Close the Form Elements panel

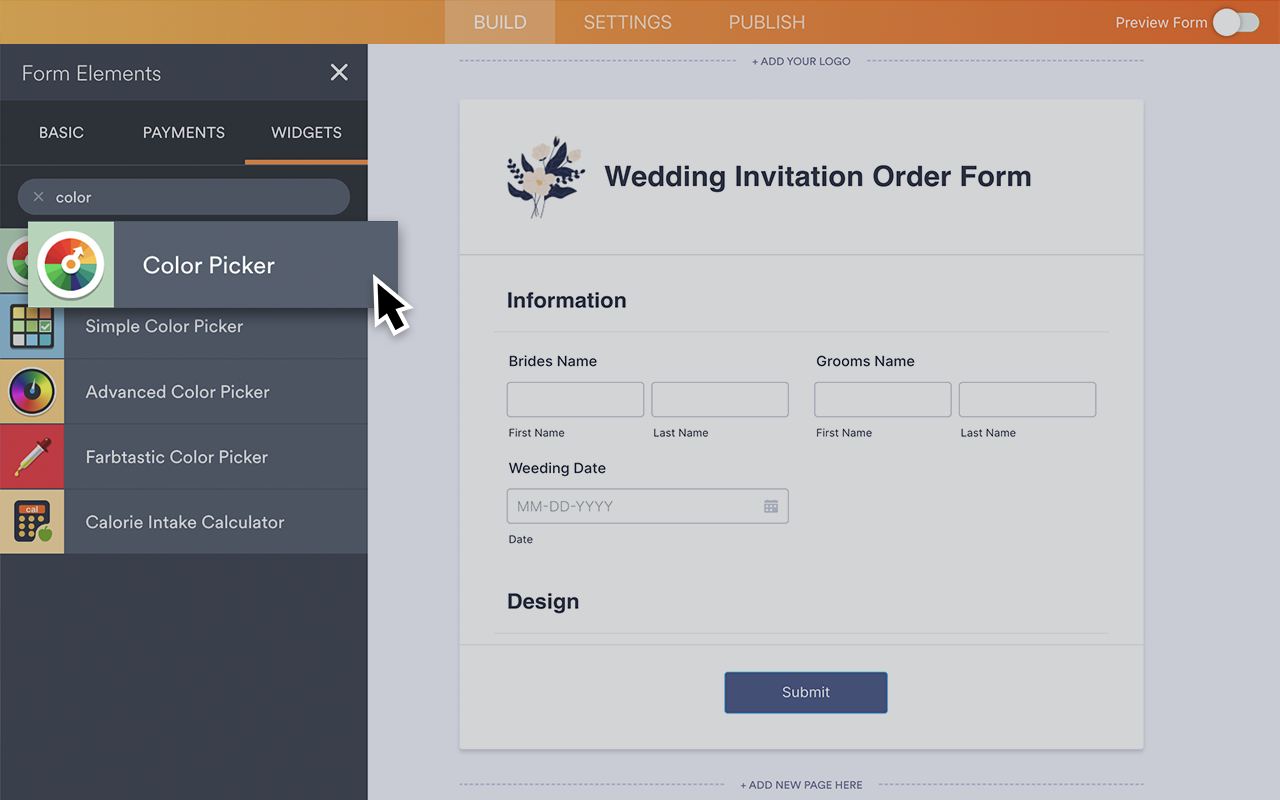pos(339,72)
